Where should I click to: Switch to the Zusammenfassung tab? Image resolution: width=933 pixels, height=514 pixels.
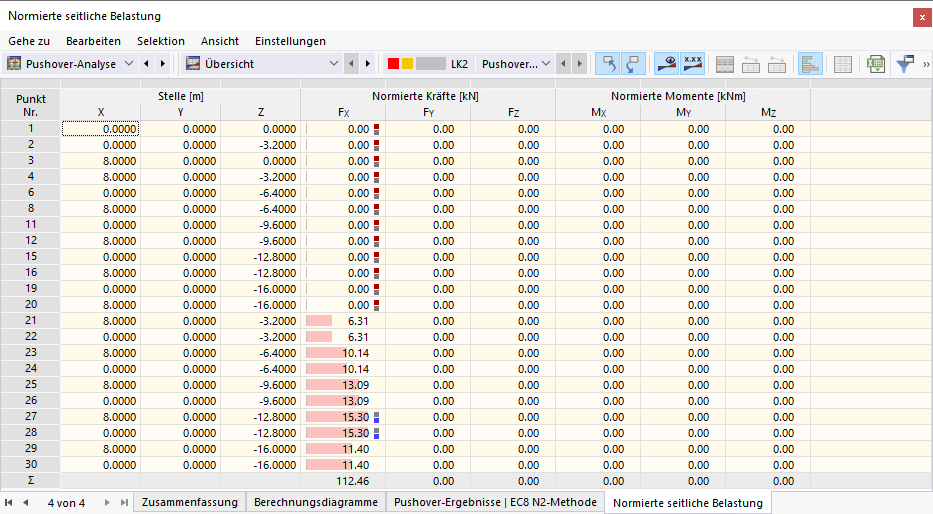click(x=190, y=502)
